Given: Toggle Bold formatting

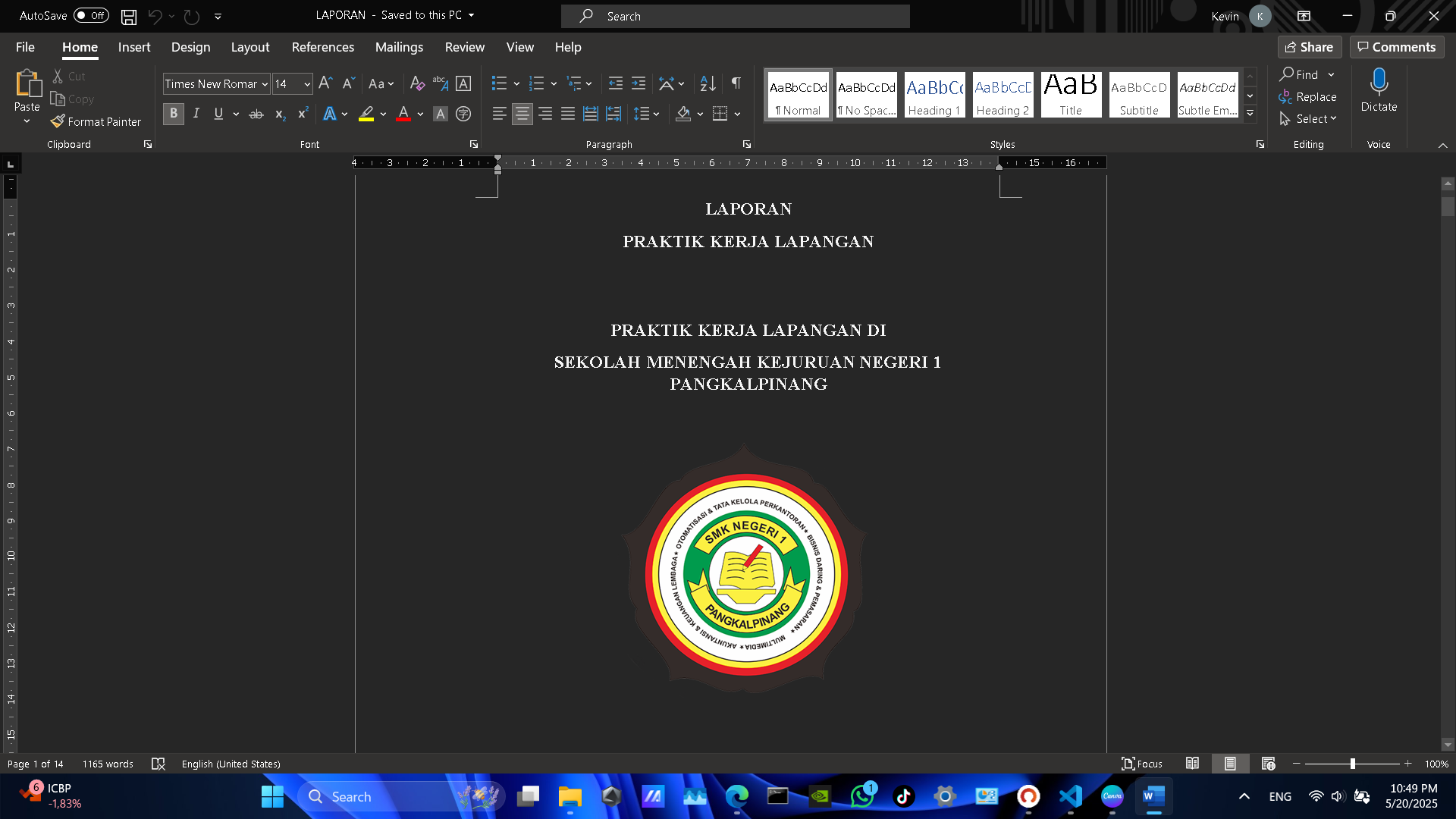Looking at the screenshot, I should [173, 114].
